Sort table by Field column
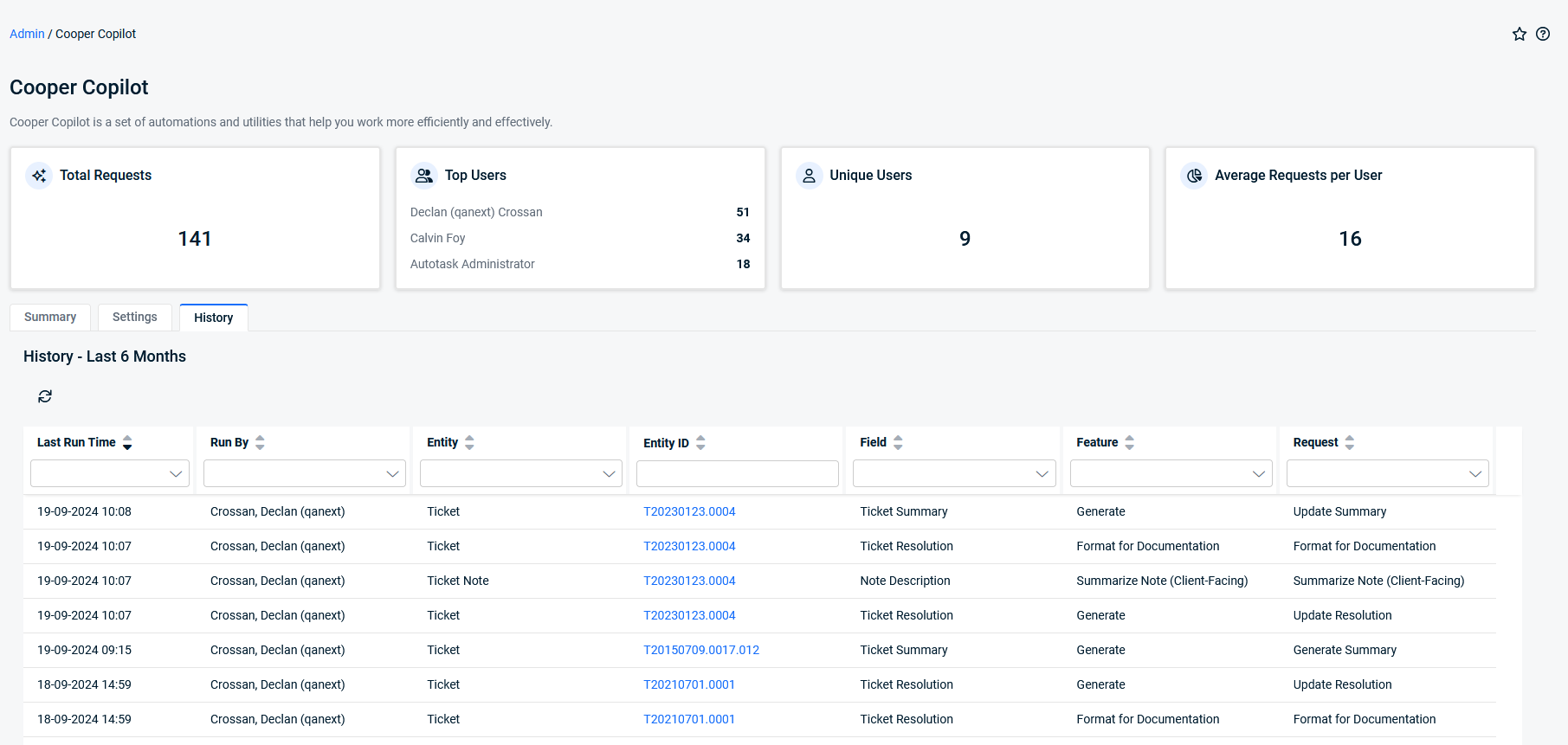The image size is (1568, 745). (898, 442)
